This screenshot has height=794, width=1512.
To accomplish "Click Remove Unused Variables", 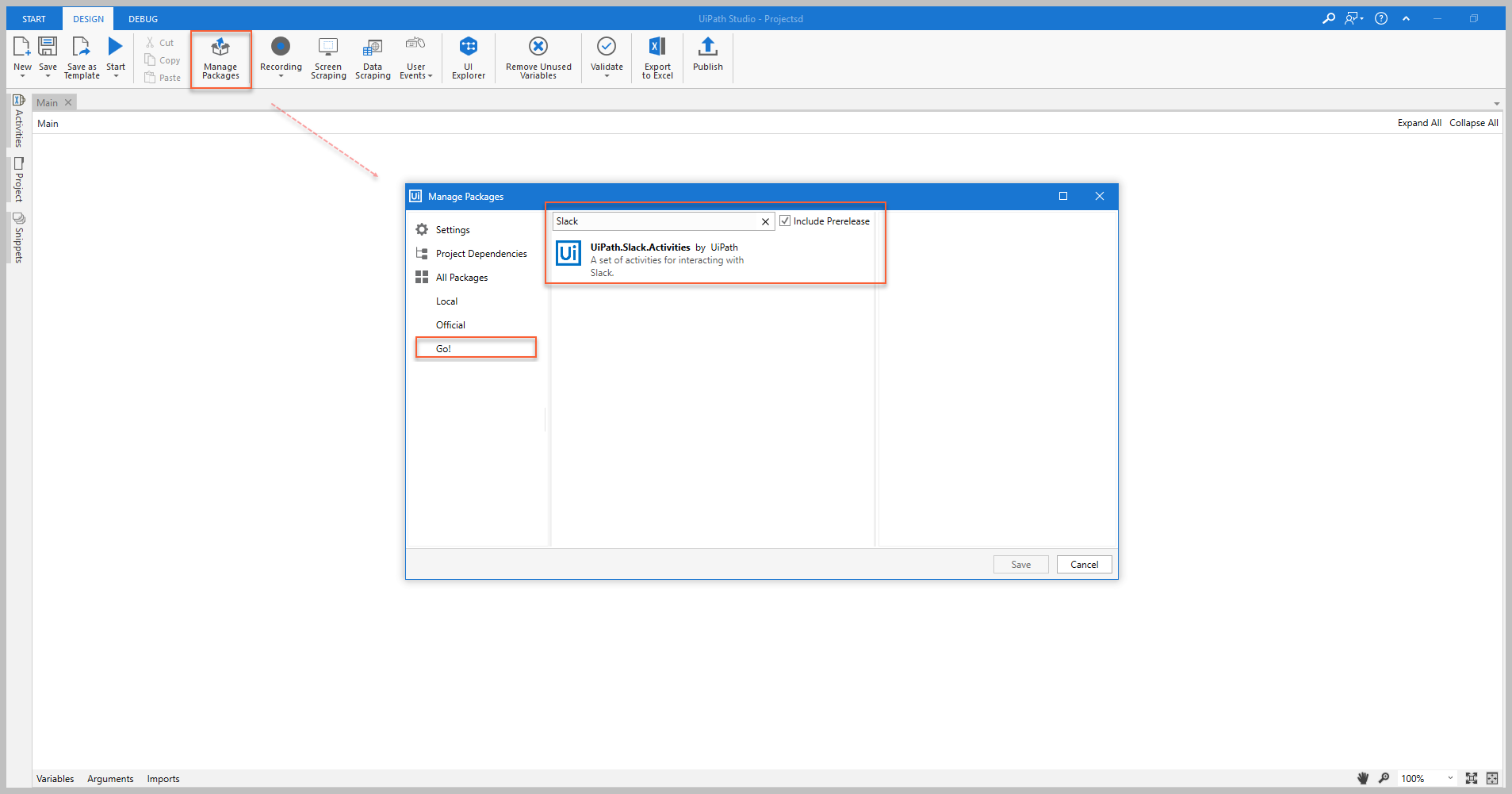I will pyautogui.click(x=538, y=58).
